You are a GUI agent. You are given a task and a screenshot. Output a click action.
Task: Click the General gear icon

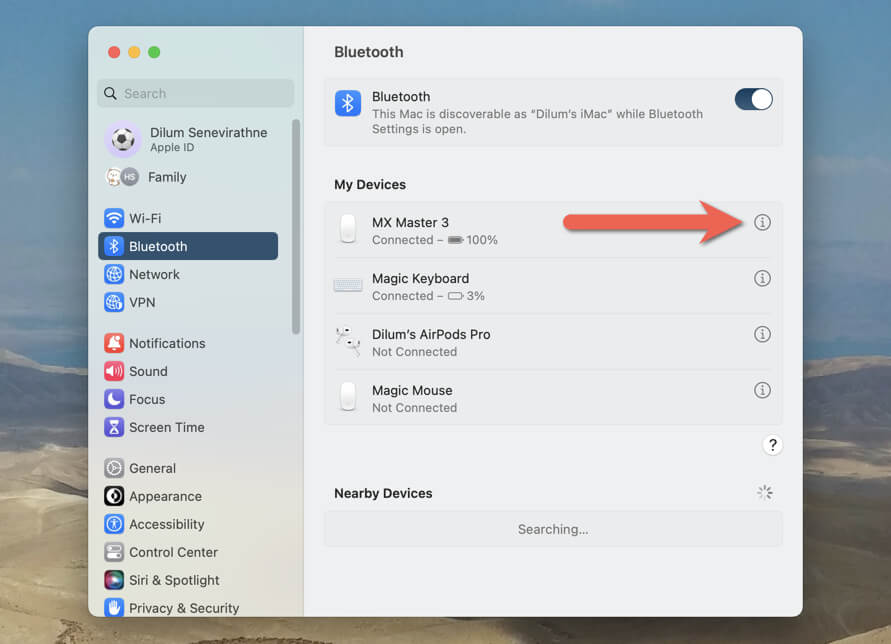[114, 468]
